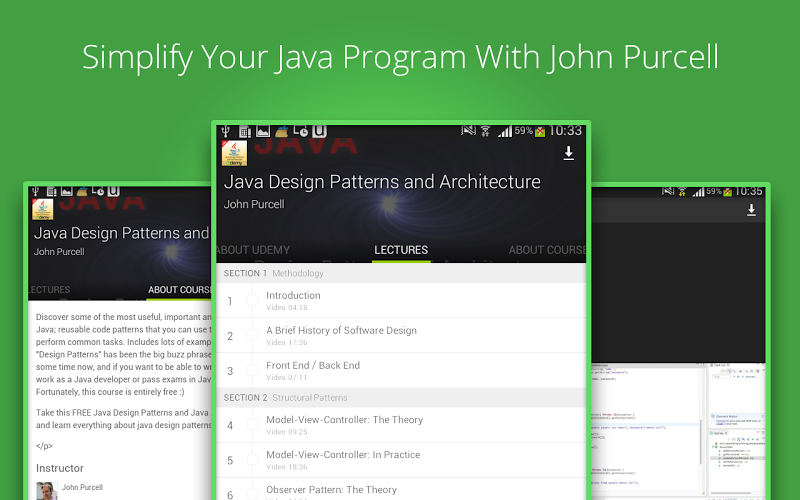Image resolution: width=800 pixels, height=500 pixels.
Task: Tap the USB status icon in center phone
Action: 226,132
